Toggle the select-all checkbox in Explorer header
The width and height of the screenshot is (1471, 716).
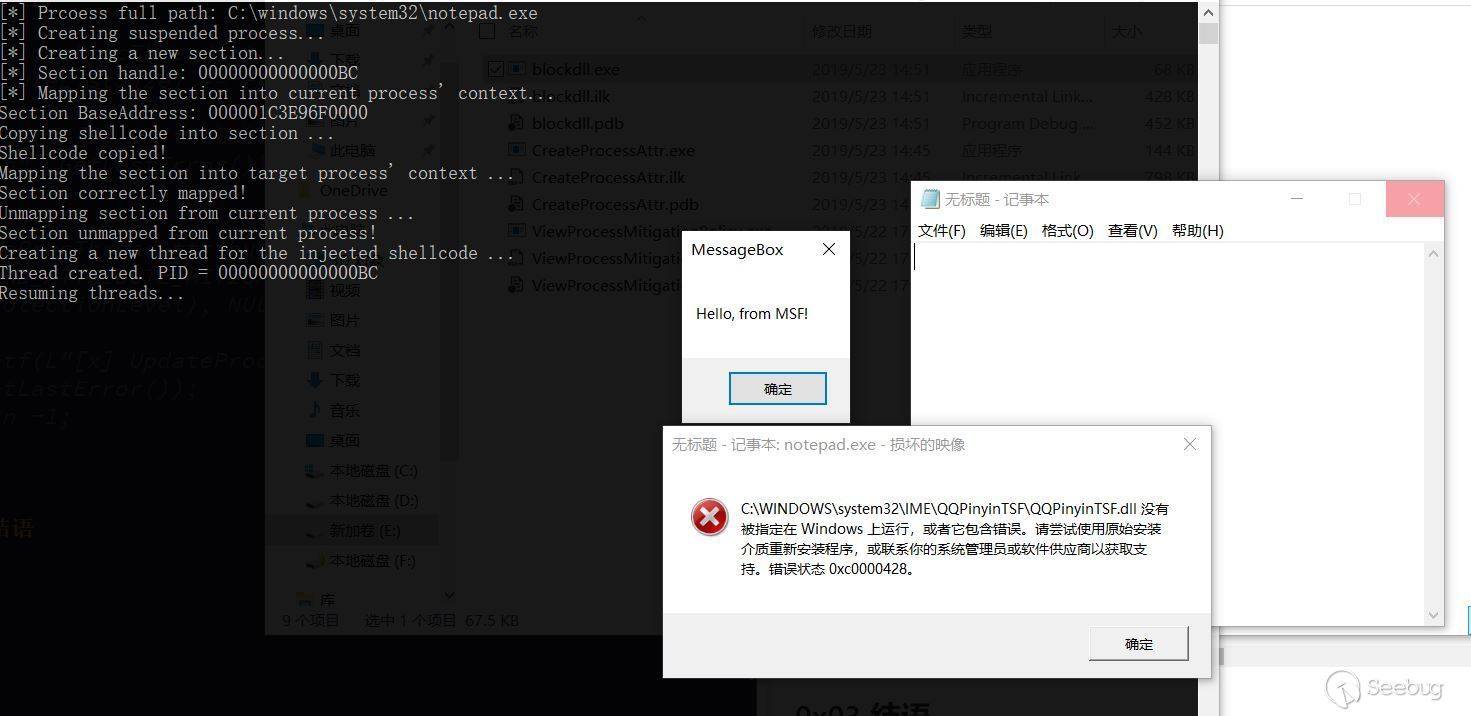click(487, 31)
